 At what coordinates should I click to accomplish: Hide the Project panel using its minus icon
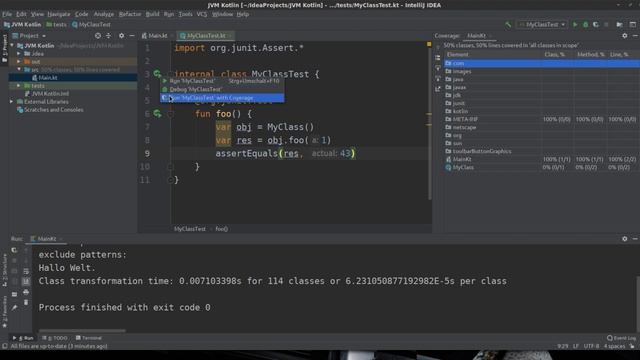(x=132, y=36)
